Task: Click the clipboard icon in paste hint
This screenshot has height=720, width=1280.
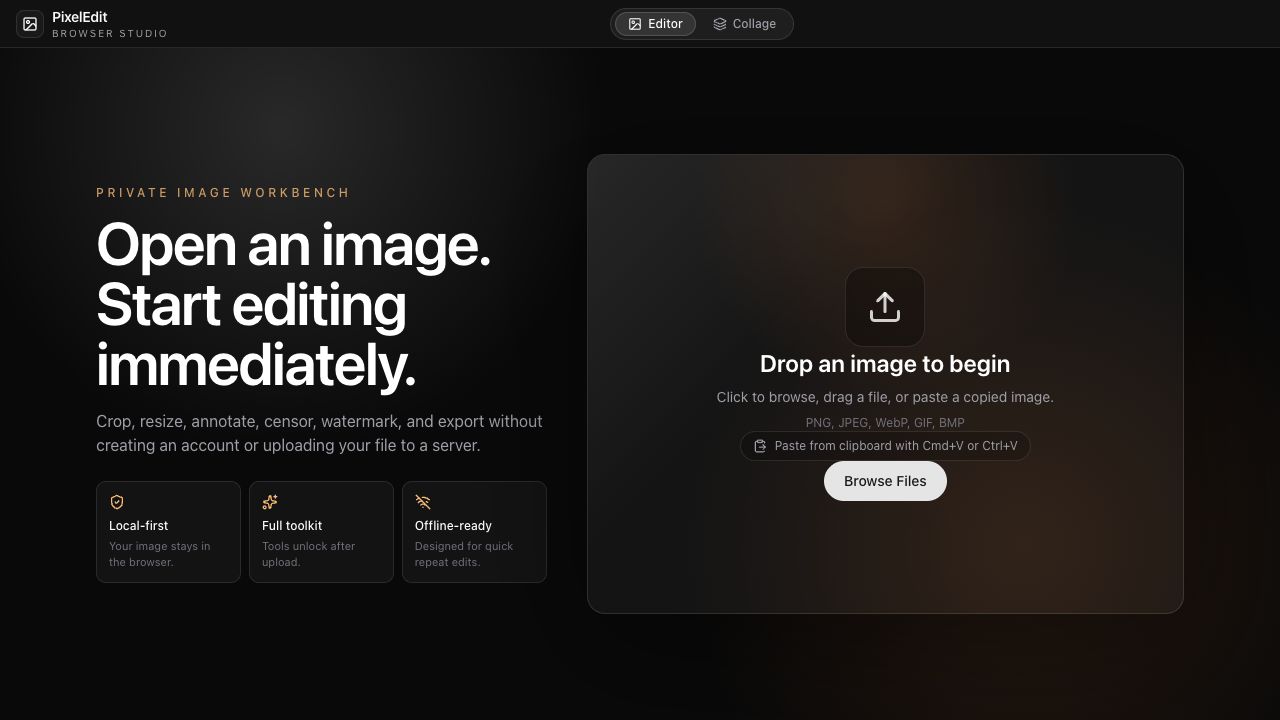Action: click(760, 446)
